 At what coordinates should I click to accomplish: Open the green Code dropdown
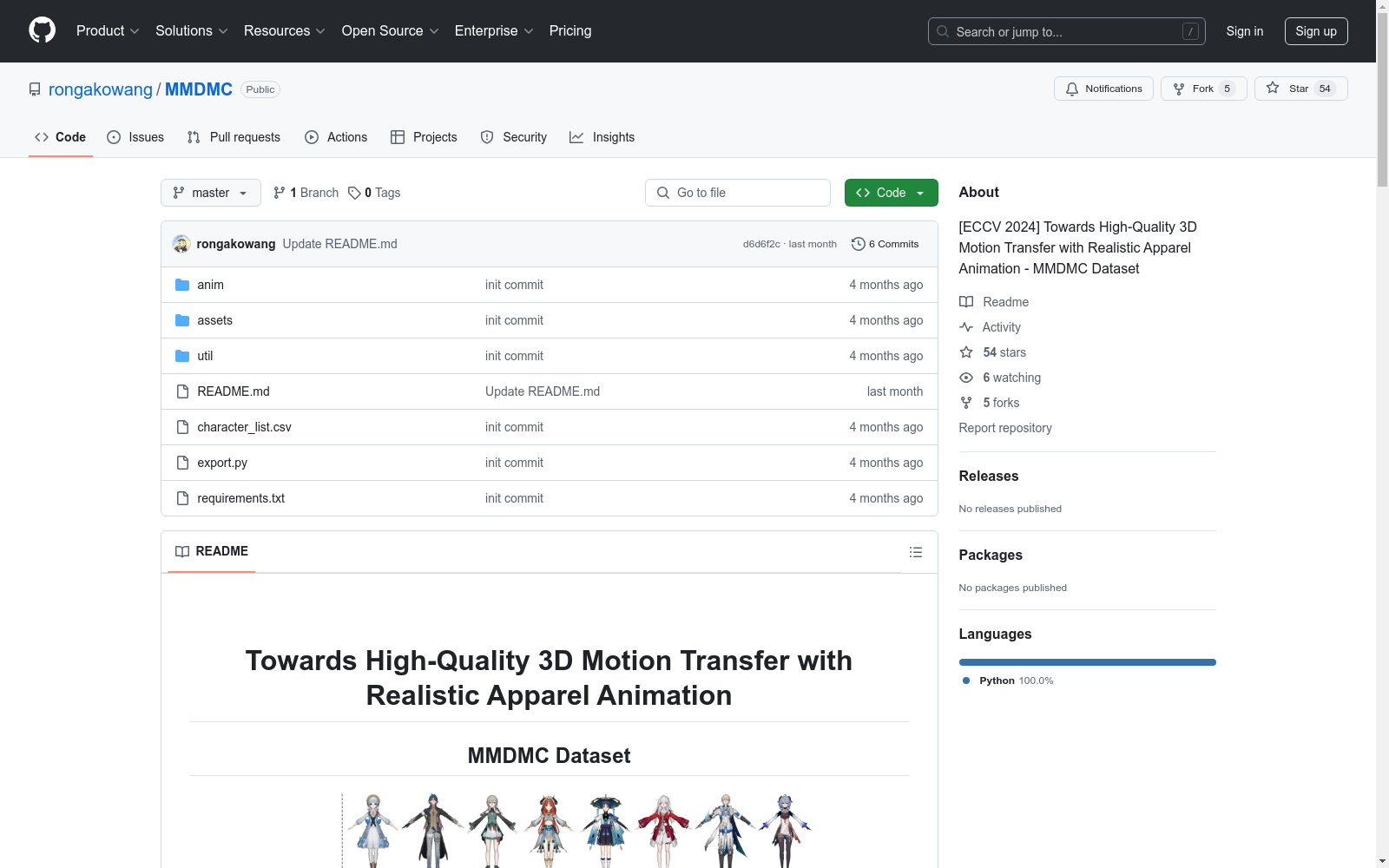[x=891, y=193]
